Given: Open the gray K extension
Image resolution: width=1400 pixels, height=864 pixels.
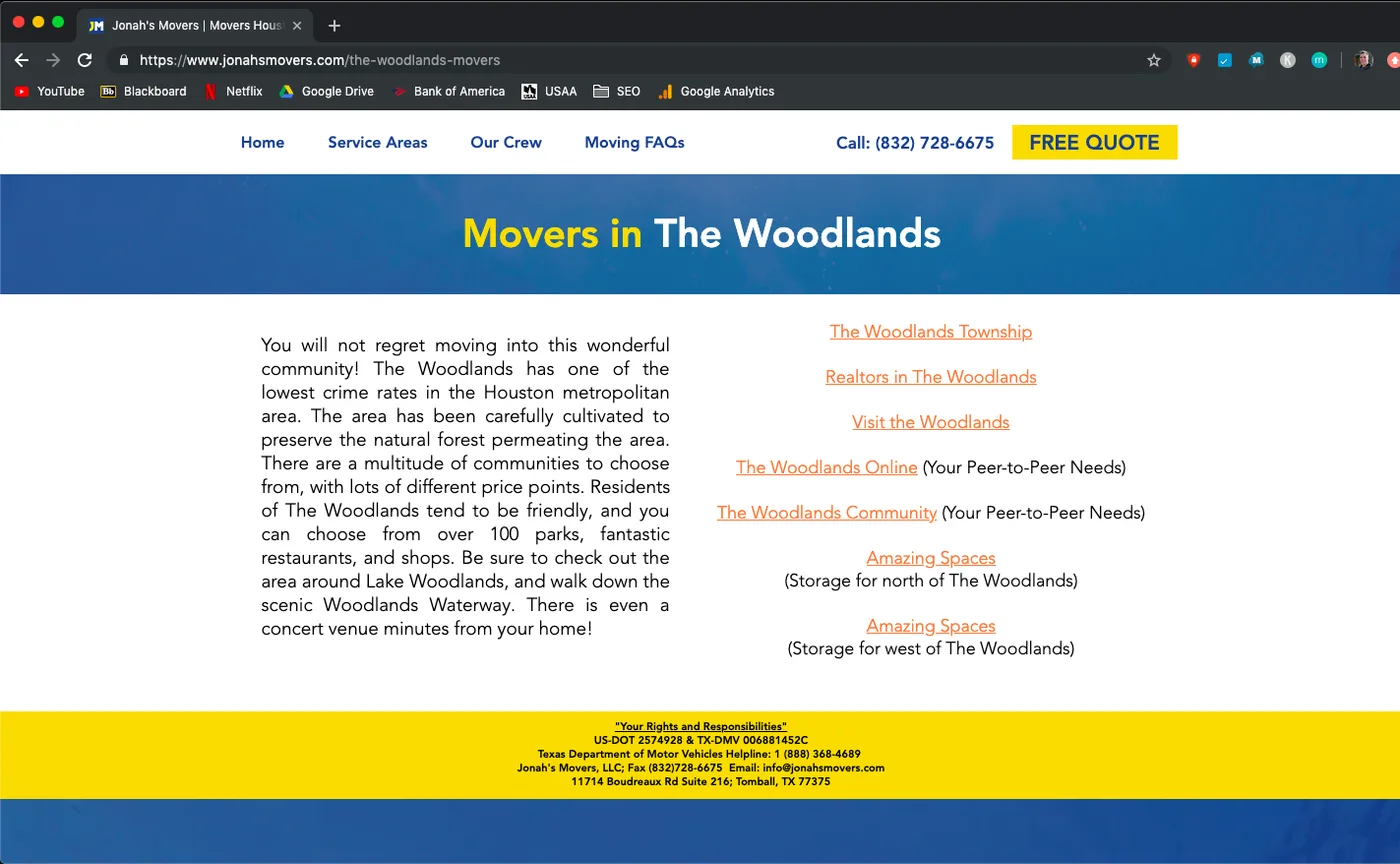Looking at the screenshot, I should [1288, 60].
